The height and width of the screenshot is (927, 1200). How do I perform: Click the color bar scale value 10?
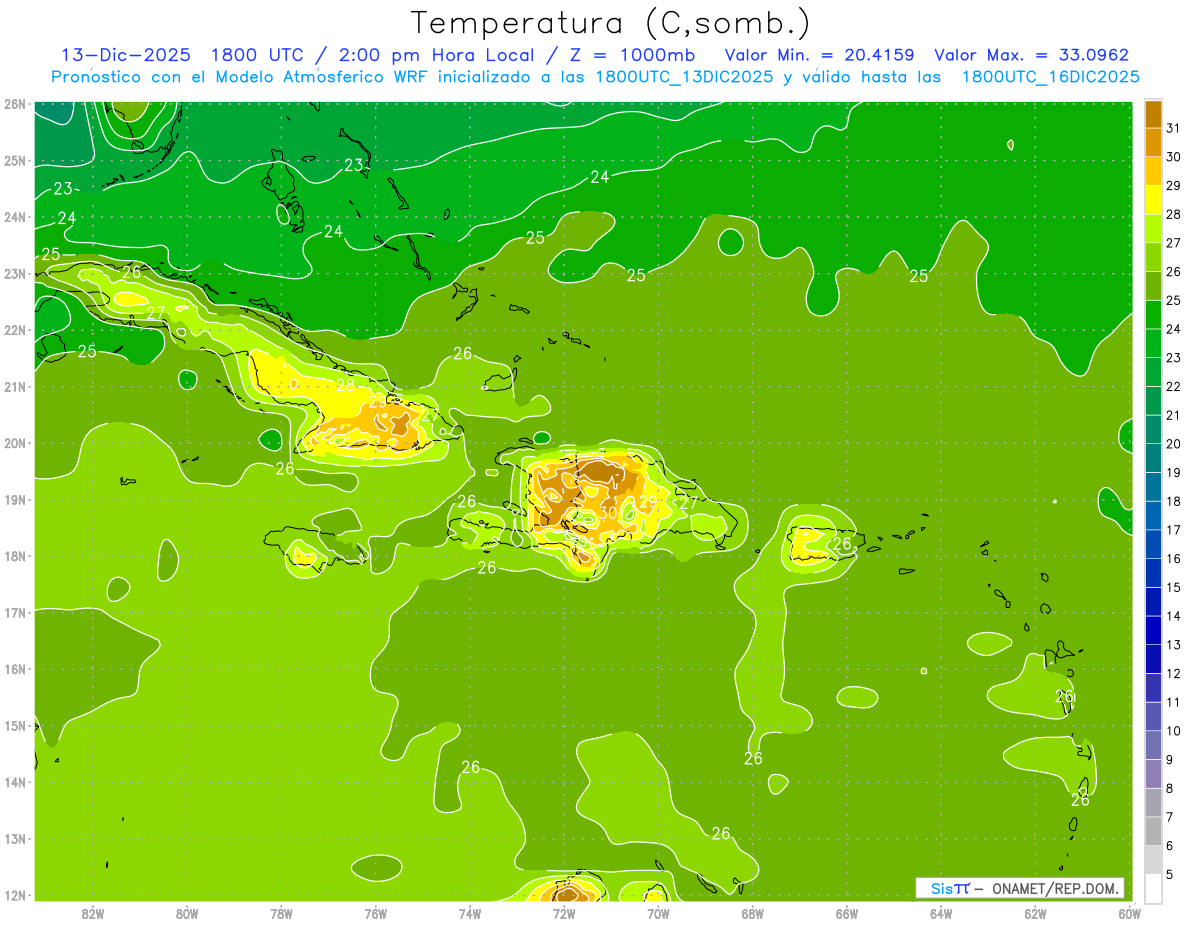tap(1173, 730)
